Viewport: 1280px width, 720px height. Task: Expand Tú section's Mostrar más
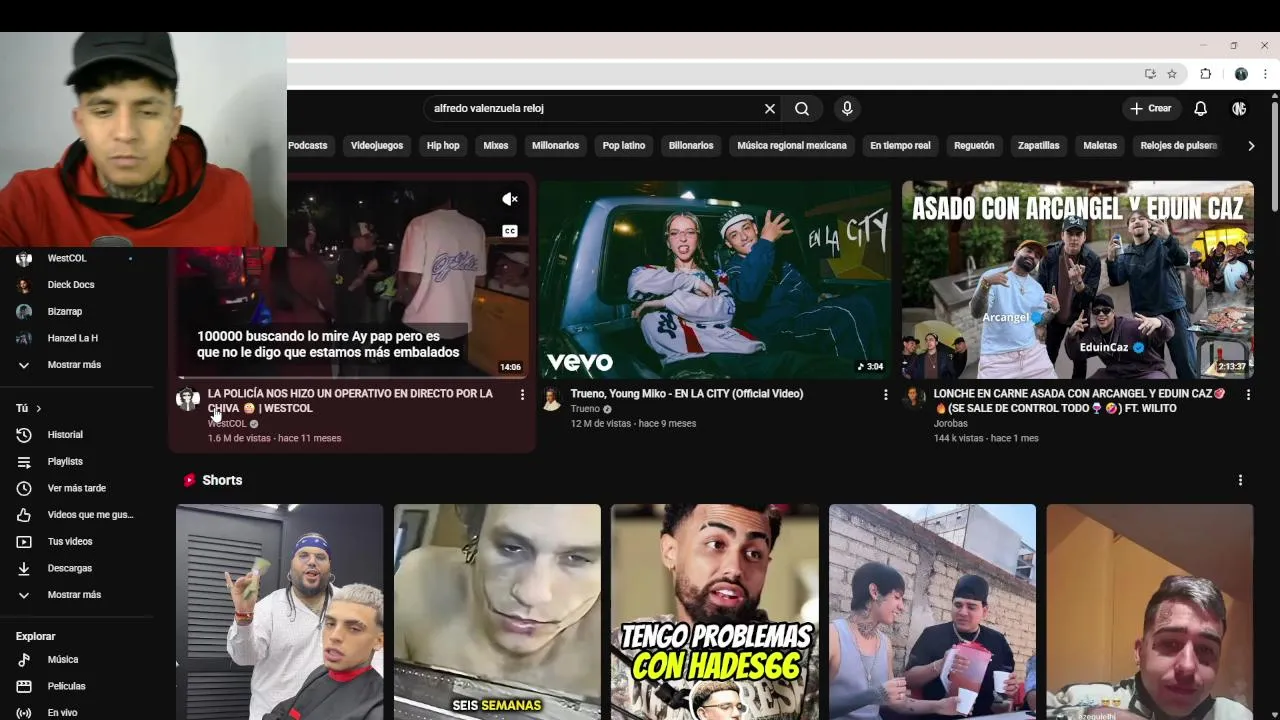(x=76, y=595)
